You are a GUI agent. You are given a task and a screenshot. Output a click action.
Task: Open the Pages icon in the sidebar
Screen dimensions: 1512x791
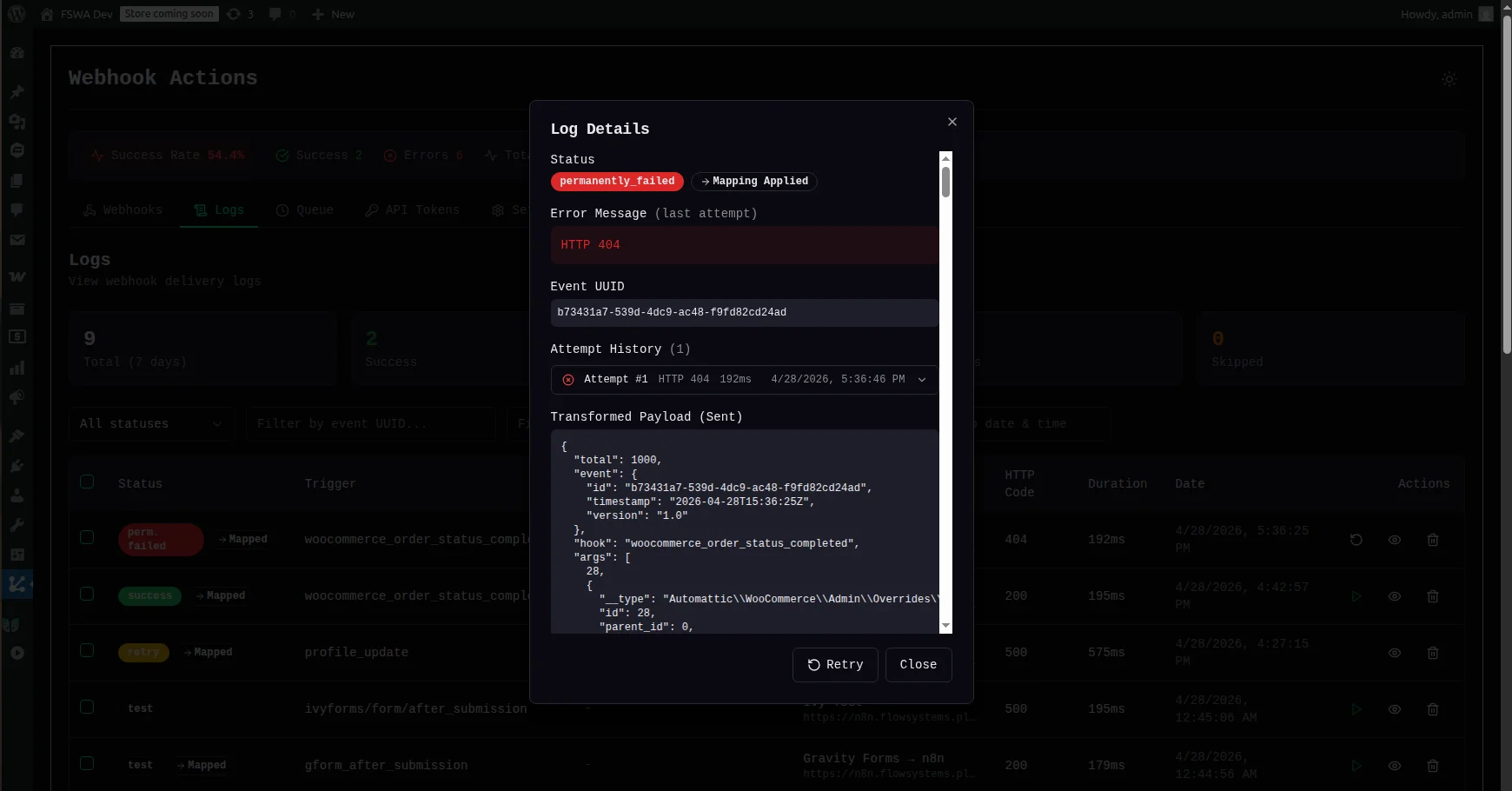(x=17, y=181)
